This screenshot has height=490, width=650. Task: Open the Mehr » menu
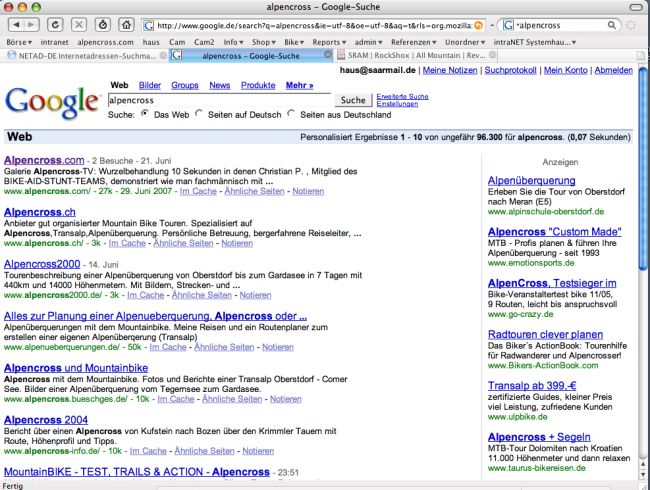click(300, 85)
